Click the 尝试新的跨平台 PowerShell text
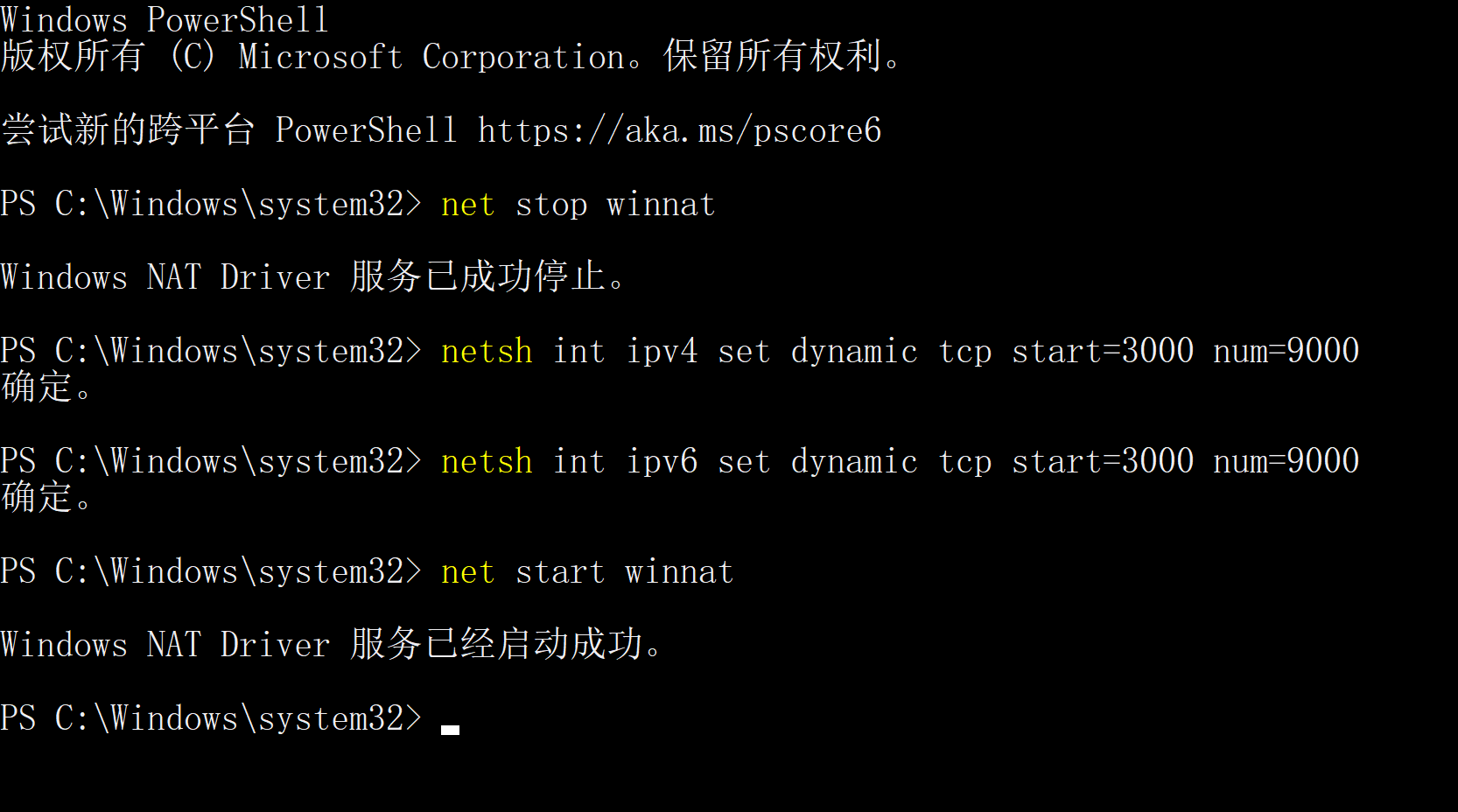The height and width of the screenshot is (812, 1458). tap(228, 130)
